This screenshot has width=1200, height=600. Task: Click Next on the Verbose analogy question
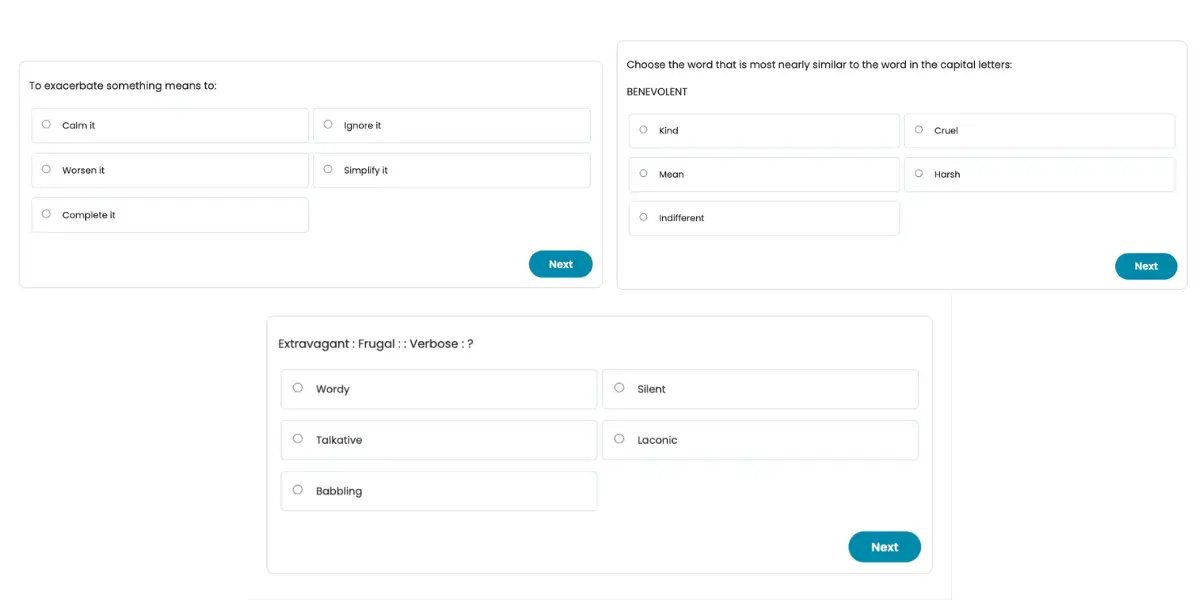point(884,547)
